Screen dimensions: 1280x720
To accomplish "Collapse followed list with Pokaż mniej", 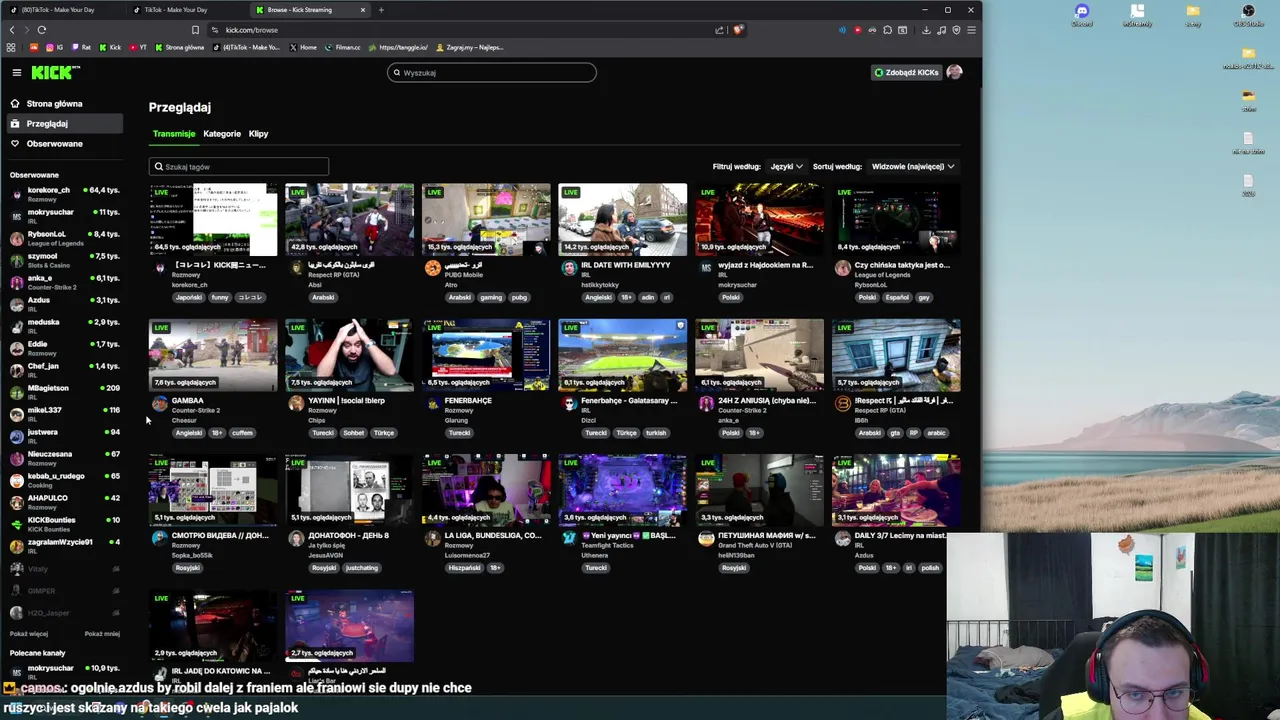I will point(102,634).
